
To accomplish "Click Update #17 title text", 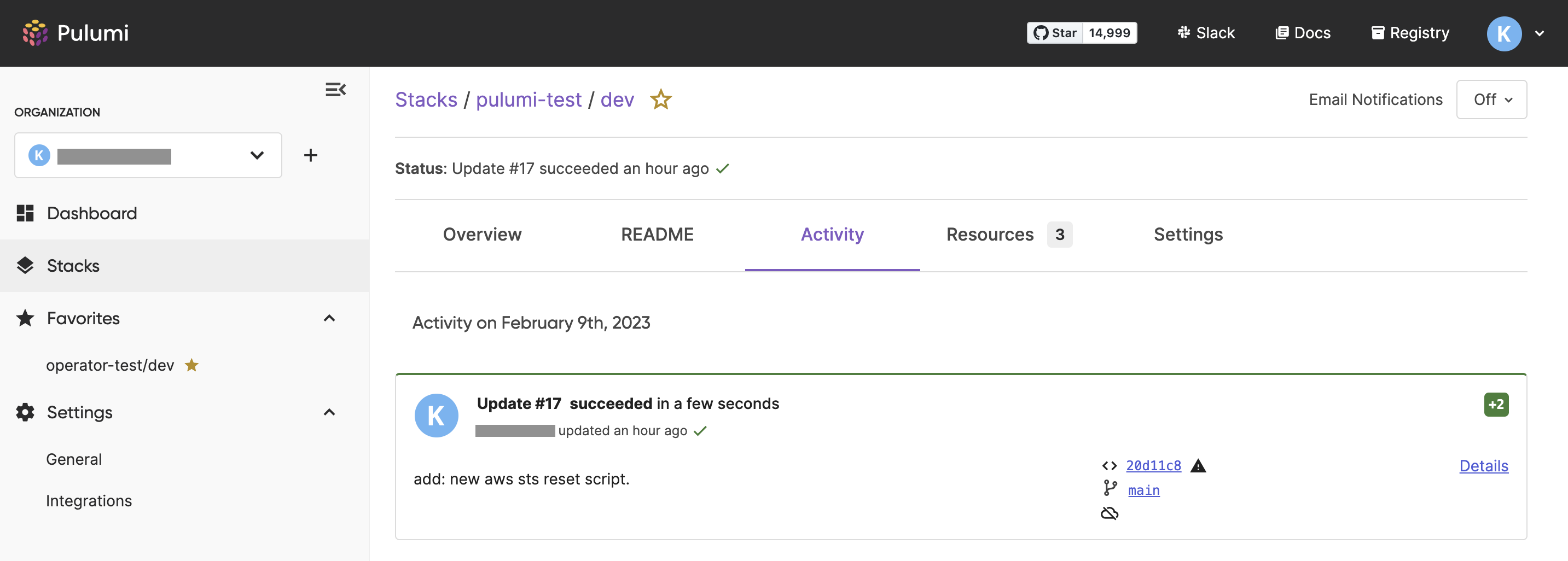I will [x=519, y=404].
